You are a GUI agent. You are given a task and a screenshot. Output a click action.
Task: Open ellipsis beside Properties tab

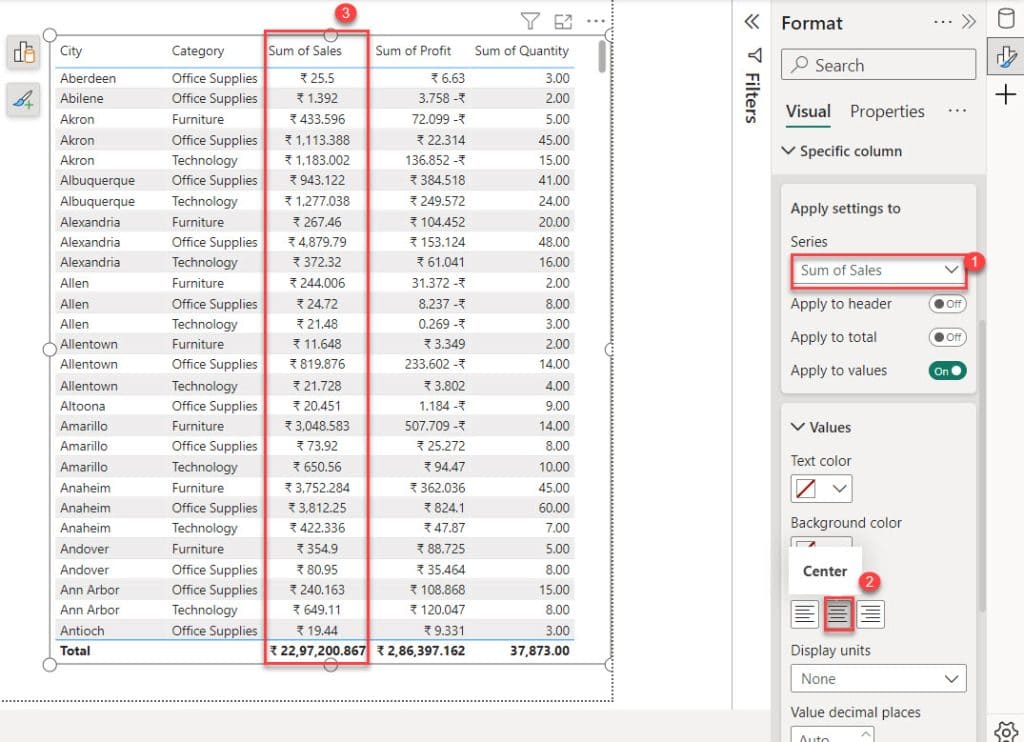[x=957, y=111]
